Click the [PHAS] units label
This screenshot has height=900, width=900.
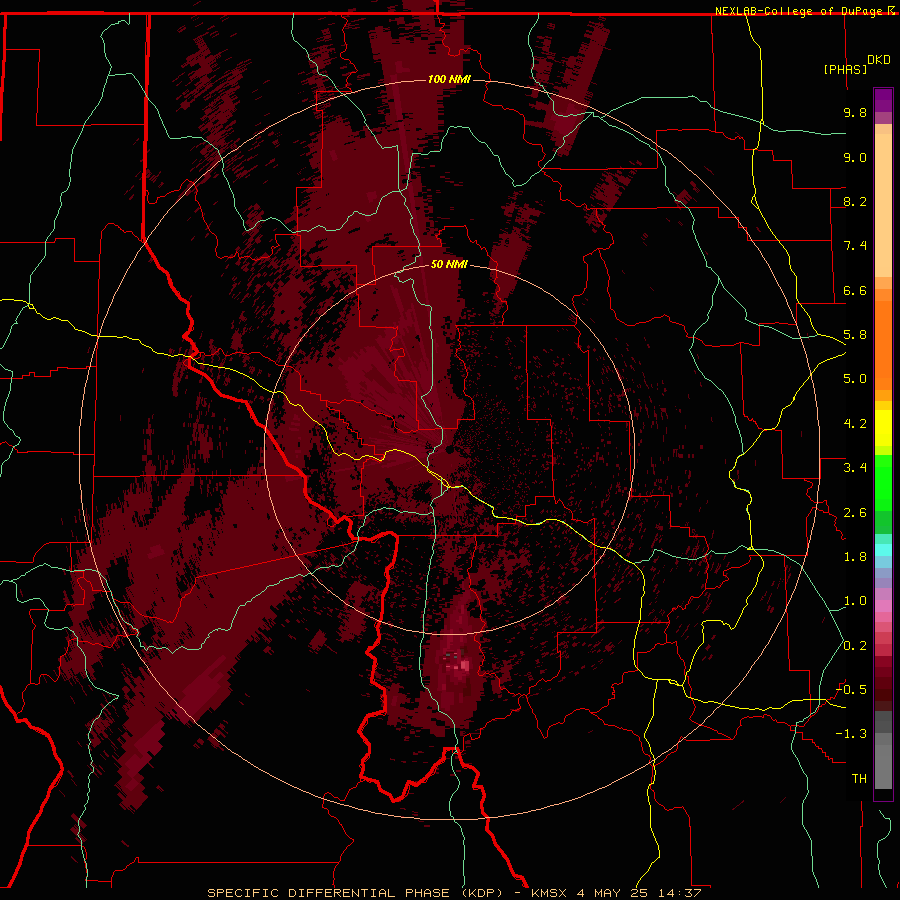[x=845, y=69]
